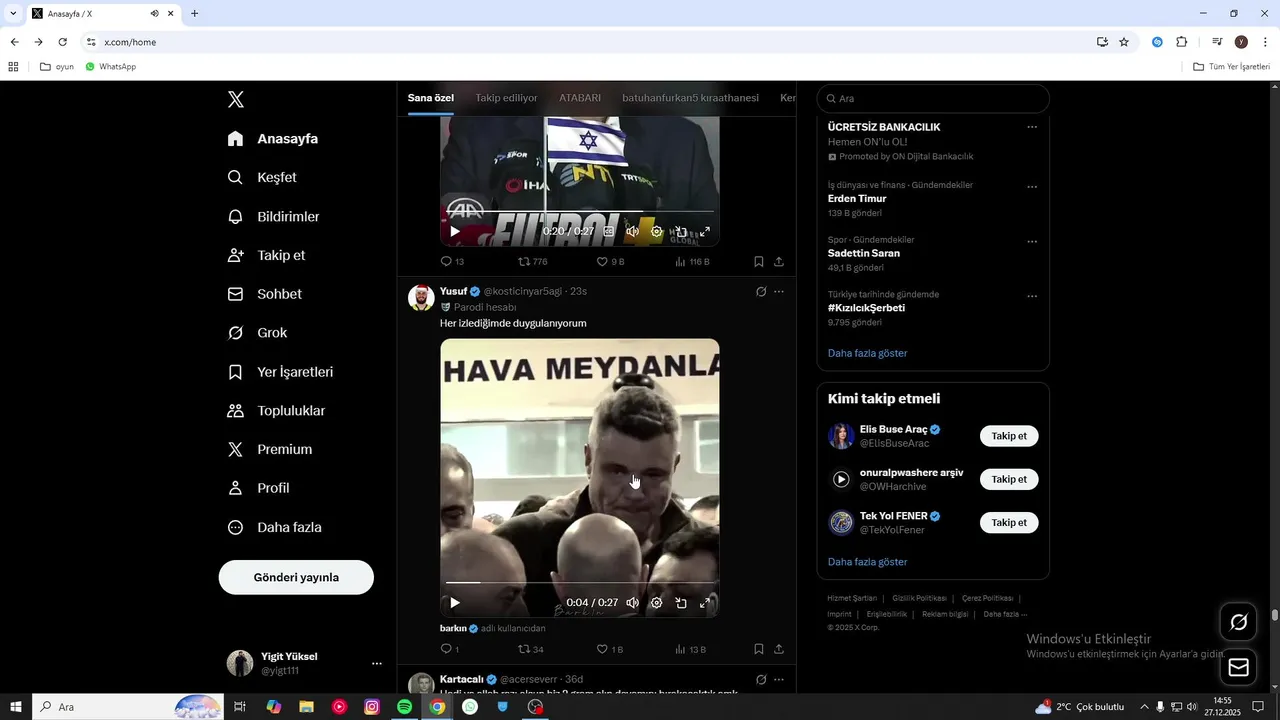Go to Takip et page

(266, 255)
